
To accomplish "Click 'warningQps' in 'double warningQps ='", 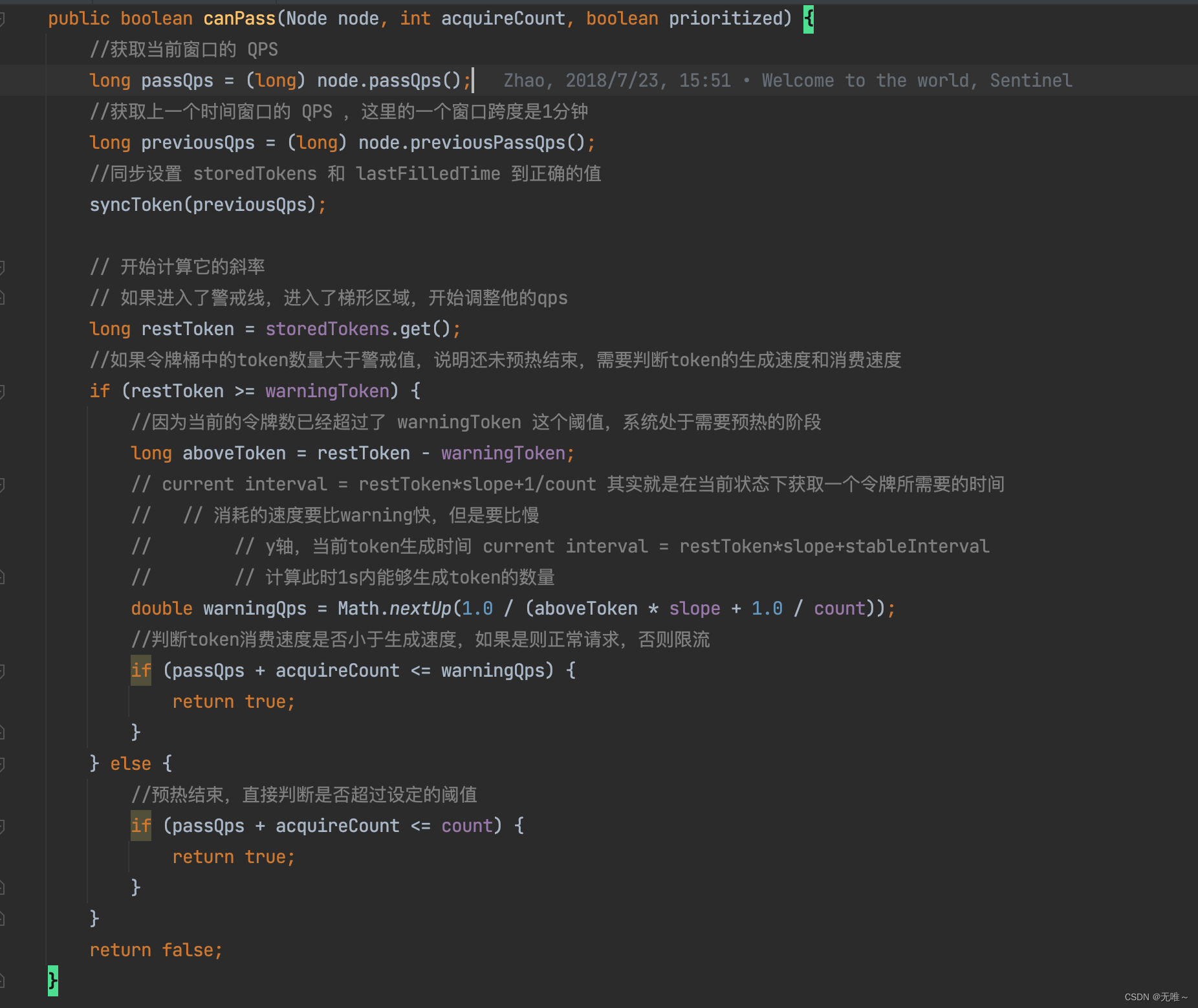I will pos(255,608).
